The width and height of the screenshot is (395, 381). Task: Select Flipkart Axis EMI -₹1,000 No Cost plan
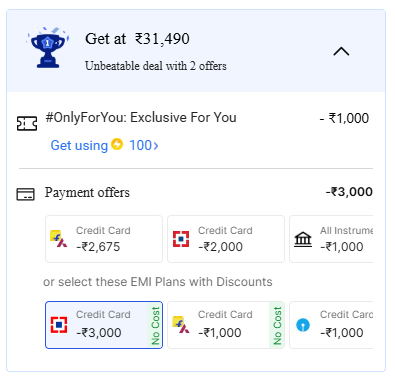(x=226, y=325)
